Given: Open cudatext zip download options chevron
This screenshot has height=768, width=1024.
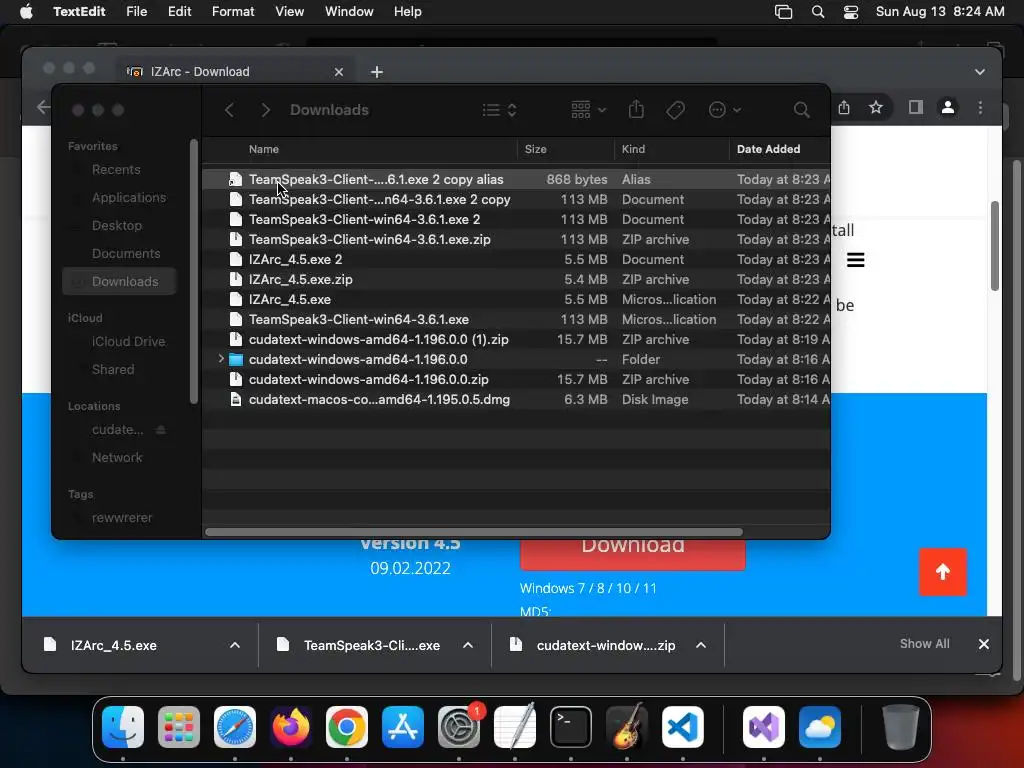Looking at the screenshot, I should (x=701, y=645).
